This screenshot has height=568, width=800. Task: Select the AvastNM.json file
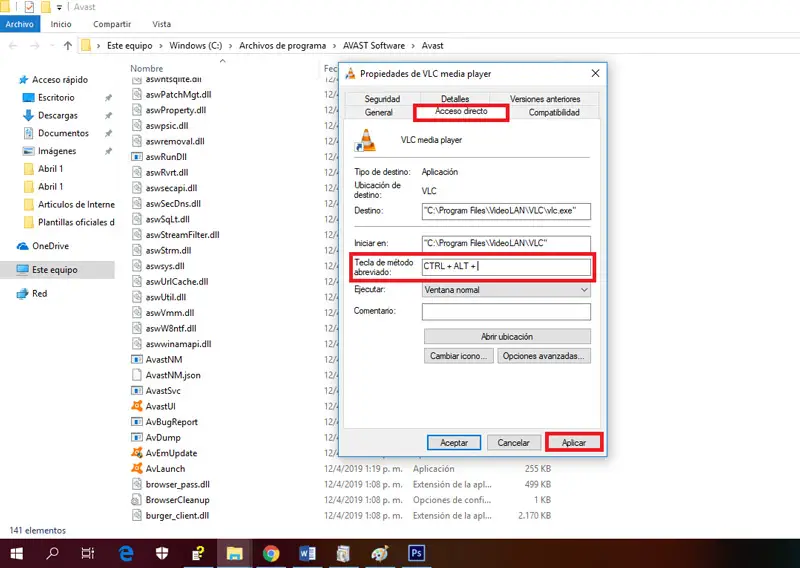173,375
